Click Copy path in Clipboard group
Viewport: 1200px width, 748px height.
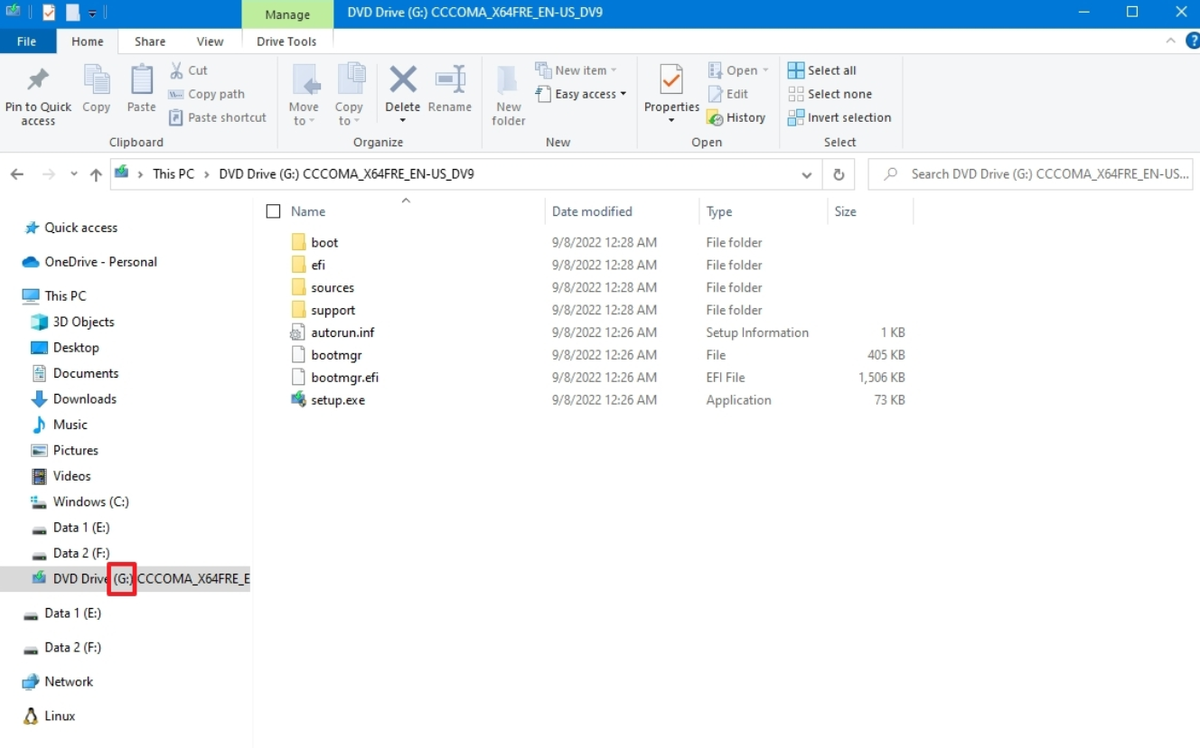(206, 94)
